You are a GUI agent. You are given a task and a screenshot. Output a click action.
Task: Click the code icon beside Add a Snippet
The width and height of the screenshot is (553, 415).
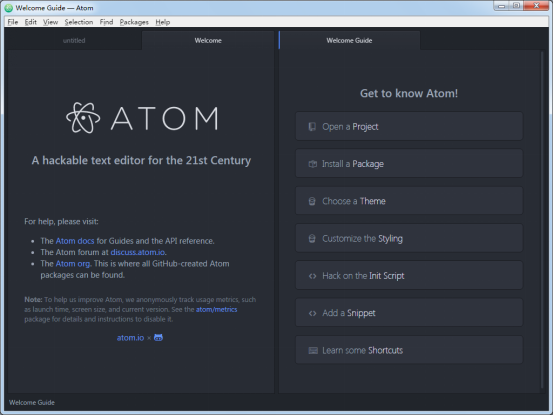point(312,313)
